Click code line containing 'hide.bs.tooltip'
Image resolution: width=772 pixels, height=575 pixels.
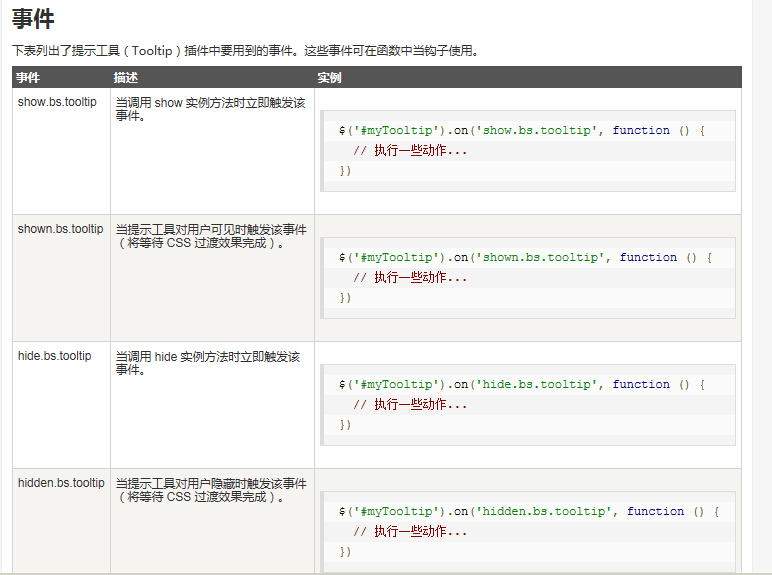tap(522, 384)
